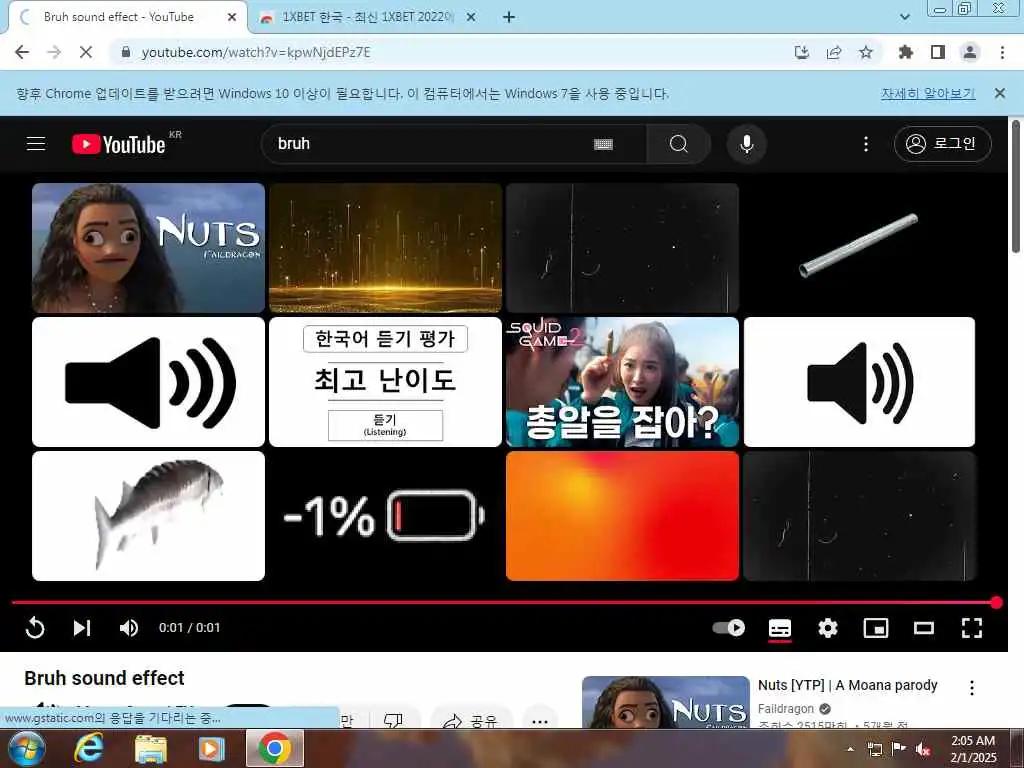
Task: Click the 자세히 알아보기 link
Action: [928, 93]
